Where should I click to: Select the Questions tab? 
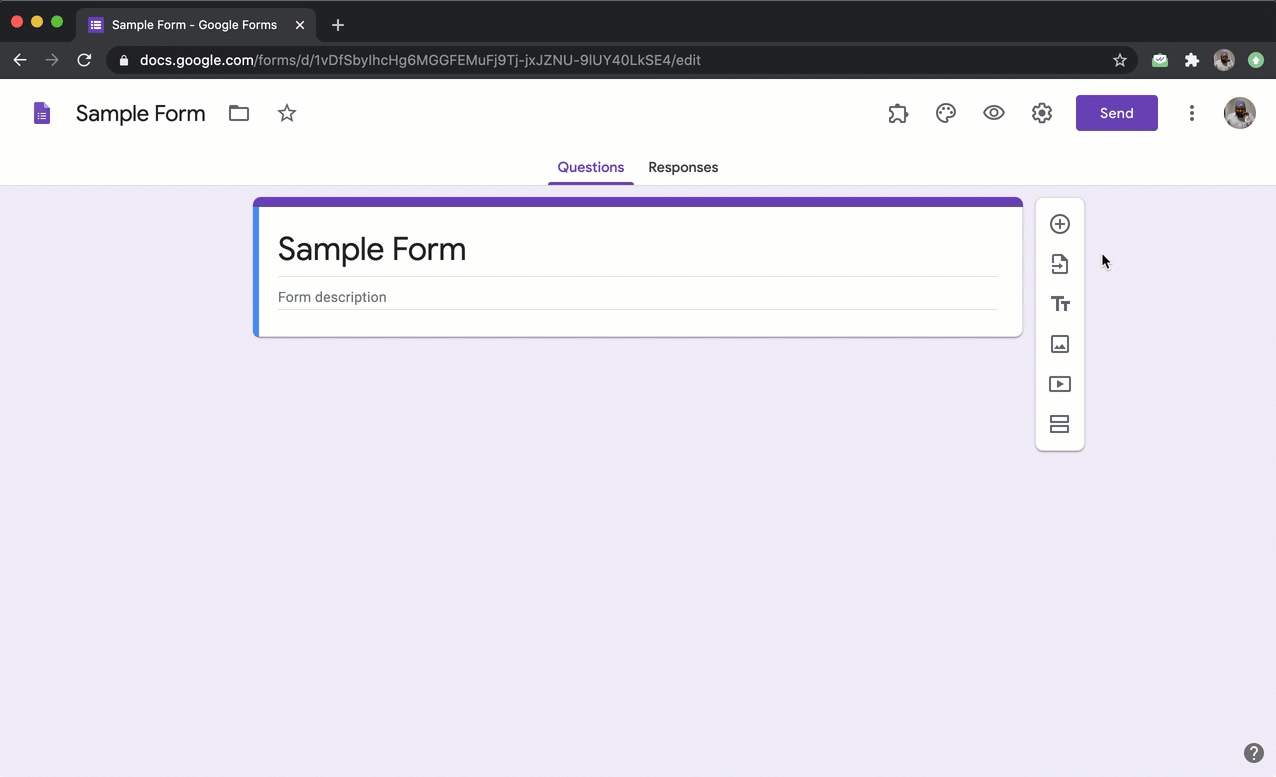click(x=591, y=167)
